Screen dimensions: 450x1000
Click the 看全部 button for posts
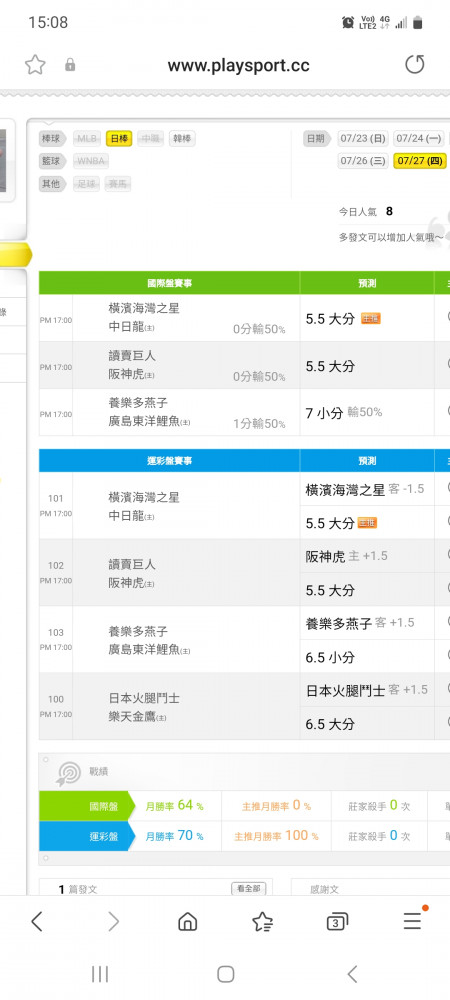[248, 888]
